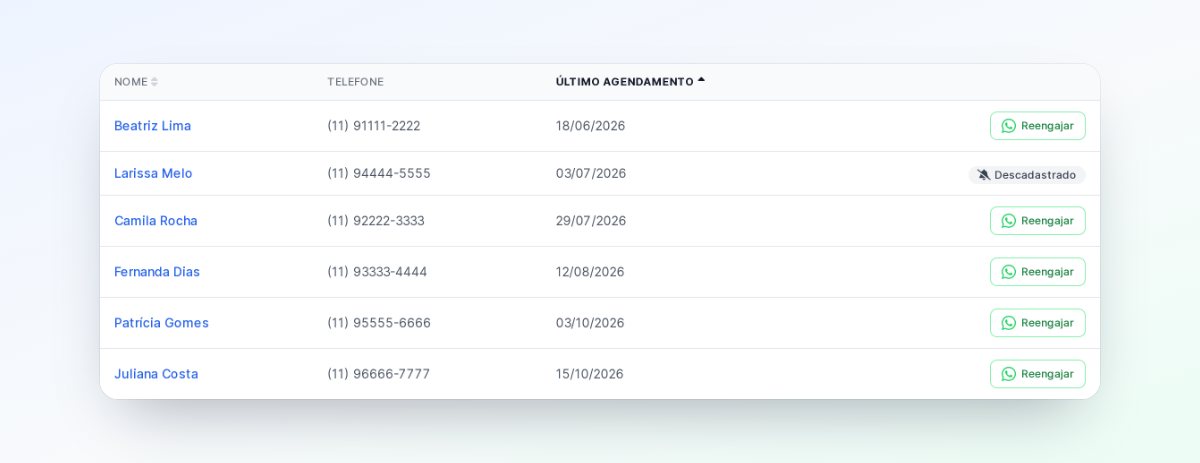This screenshot has height=463, width=1200.
Task: Select the Telefone column header
Action: click(x=355, y=82)
